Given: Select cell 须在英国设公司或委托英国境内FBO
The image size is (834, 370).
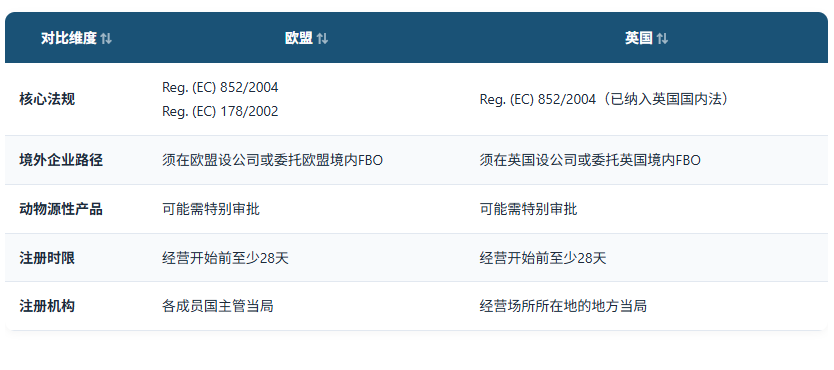Looking at the screenshot, I should (x=590, y=161).
